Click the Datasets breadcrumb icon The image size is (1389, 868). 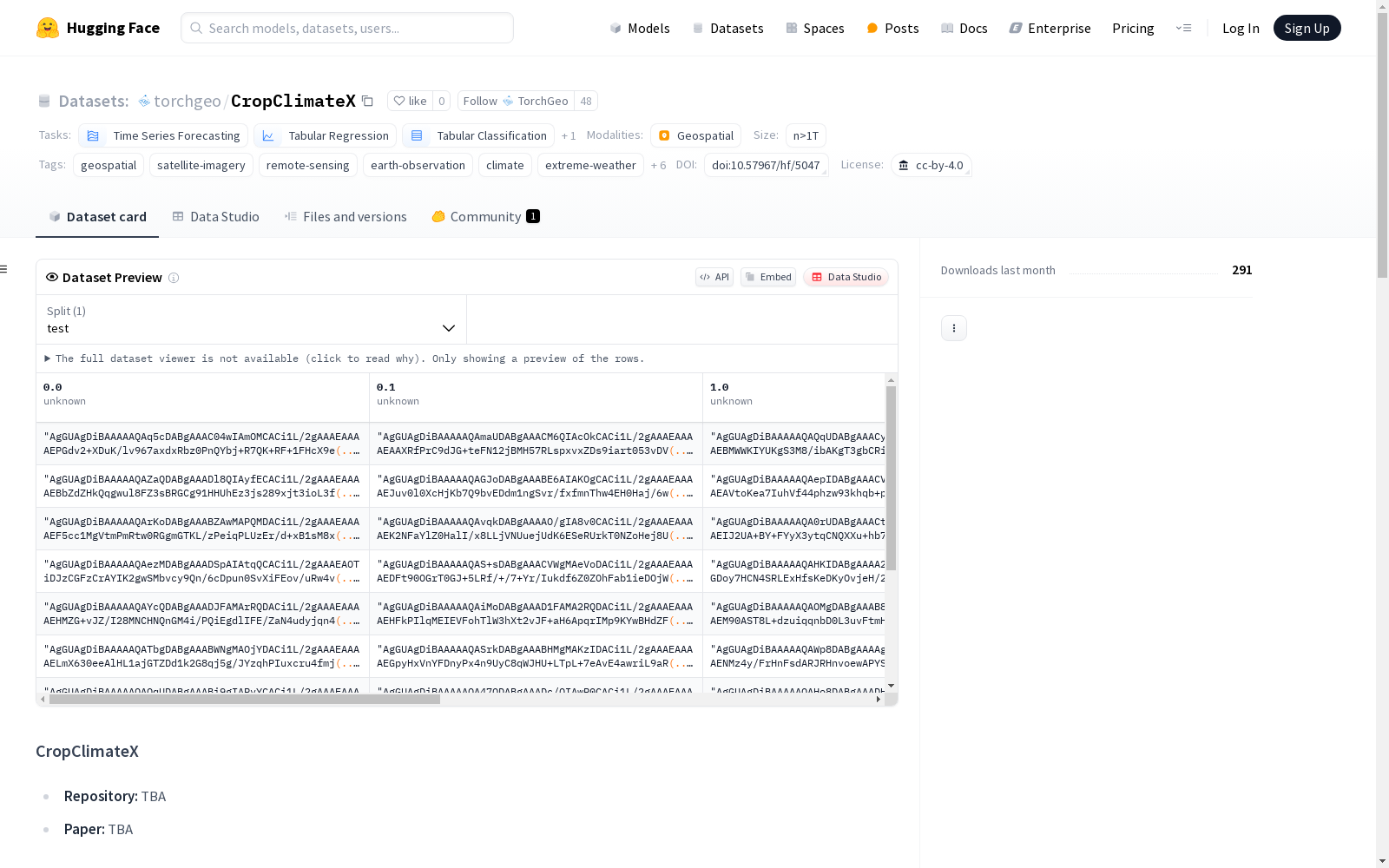[44, 101]
